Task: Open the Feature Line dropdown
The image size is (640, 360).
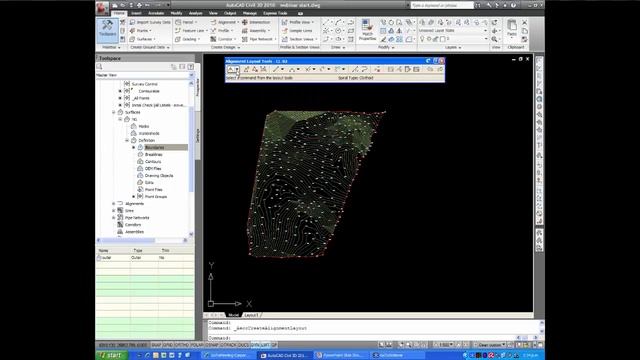Action: pyautogui.click(x=191, y=31)
